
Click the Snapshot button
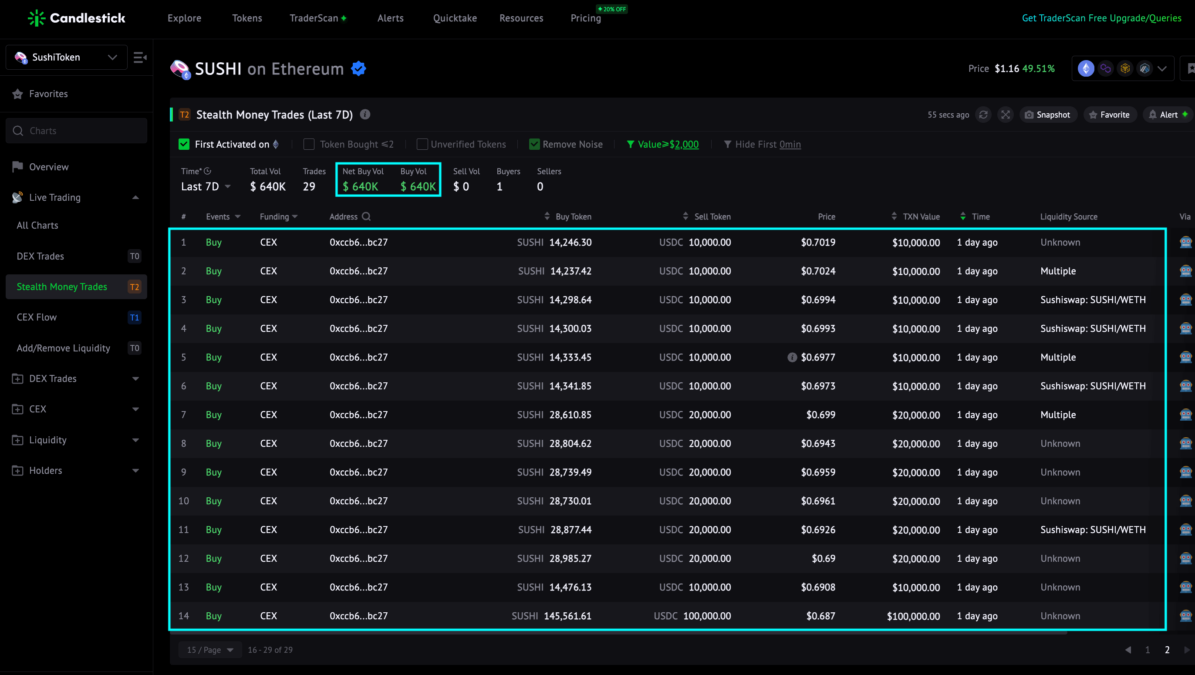[1047, 115]
